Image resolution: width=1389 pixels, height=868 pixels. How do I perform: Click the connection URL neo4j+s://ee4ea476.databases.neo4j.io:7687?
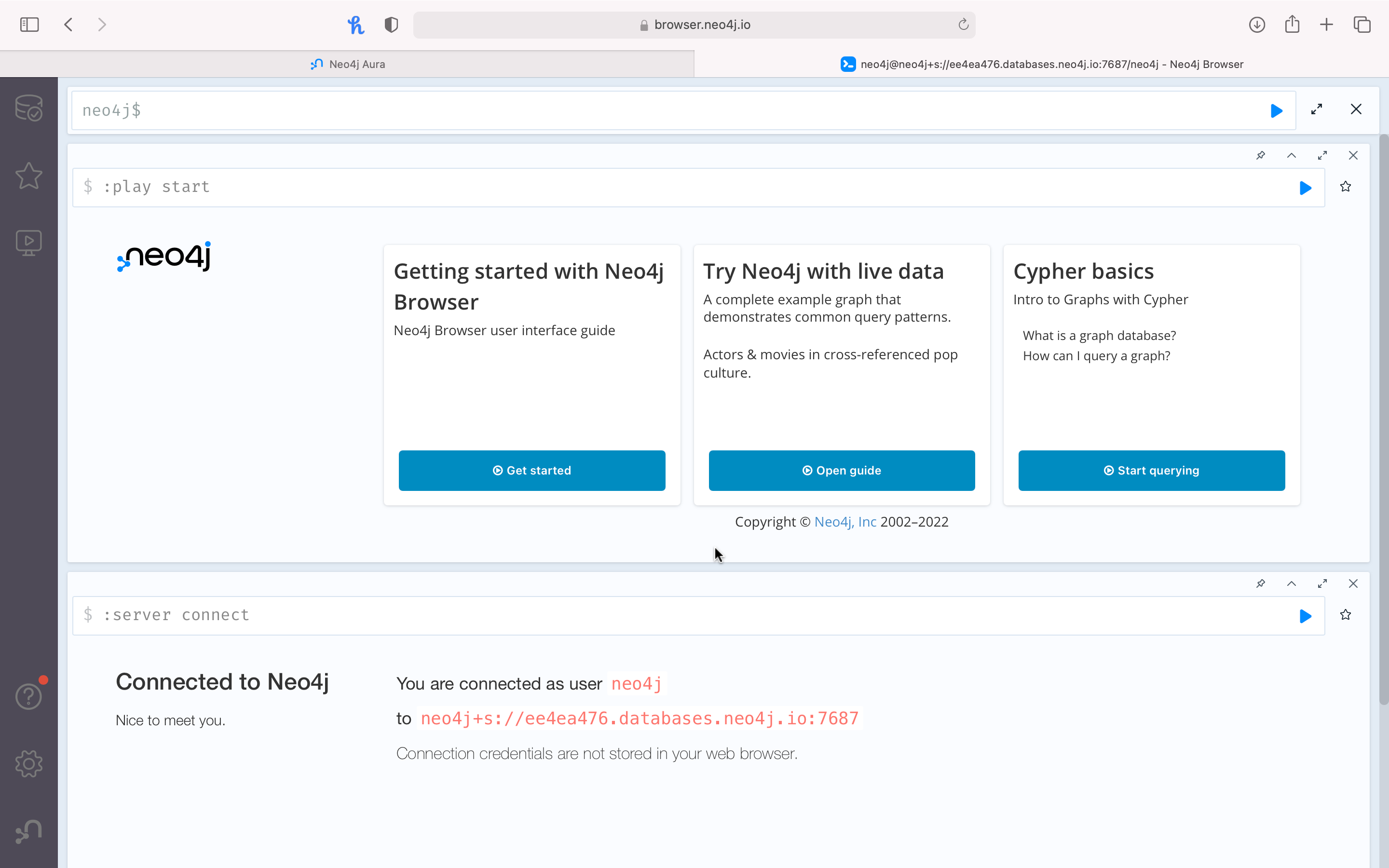pos(640,719)
